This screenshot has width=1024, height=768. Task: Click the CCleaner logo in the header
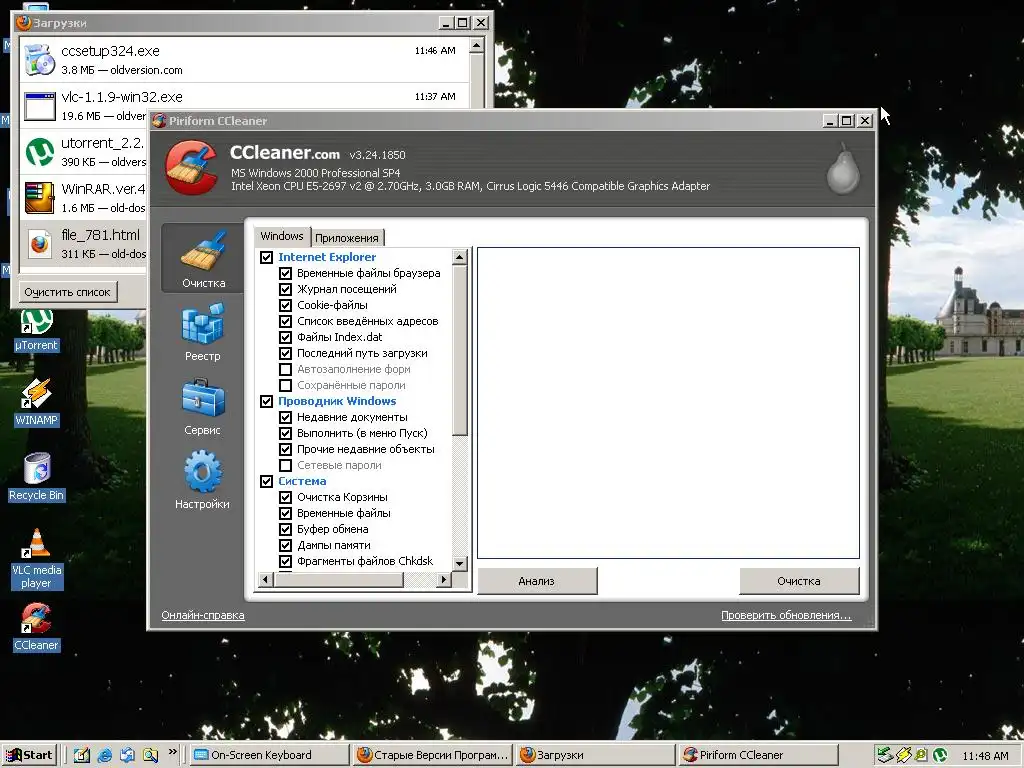[x=191, y=168]
